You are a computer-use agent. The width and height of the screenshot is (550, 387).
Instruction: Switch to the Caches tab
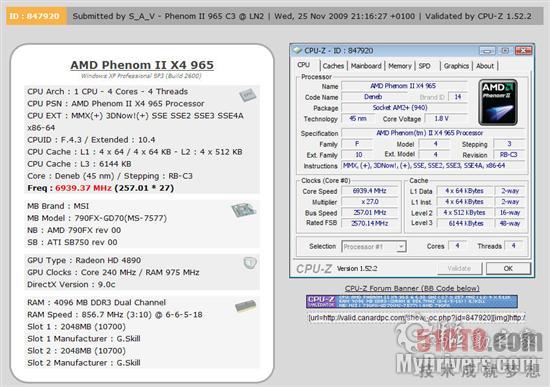pos(333,66)
